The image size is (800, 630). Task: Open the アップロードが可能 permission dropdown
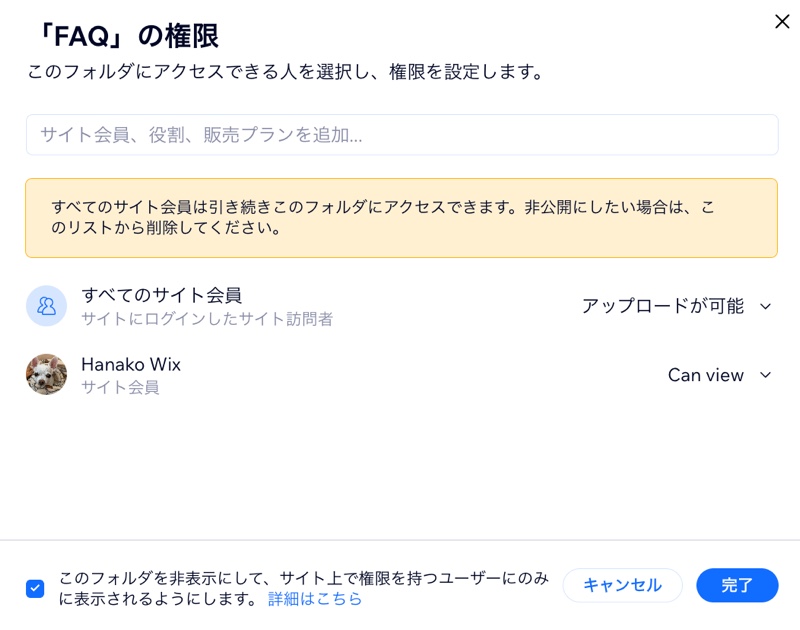click(x=677, y=306)
